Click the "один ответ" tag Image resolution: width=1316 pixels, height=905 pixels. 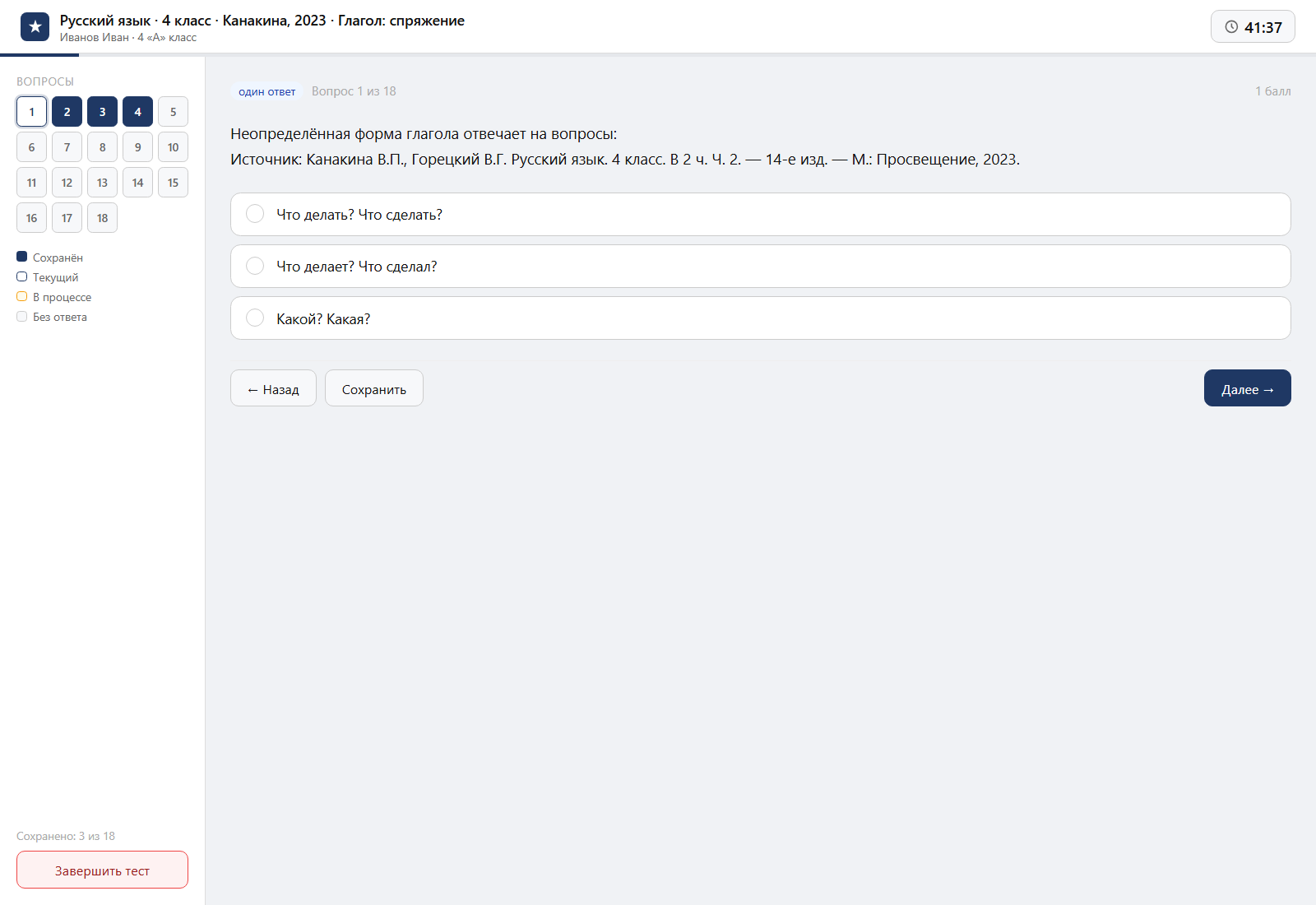266,91
